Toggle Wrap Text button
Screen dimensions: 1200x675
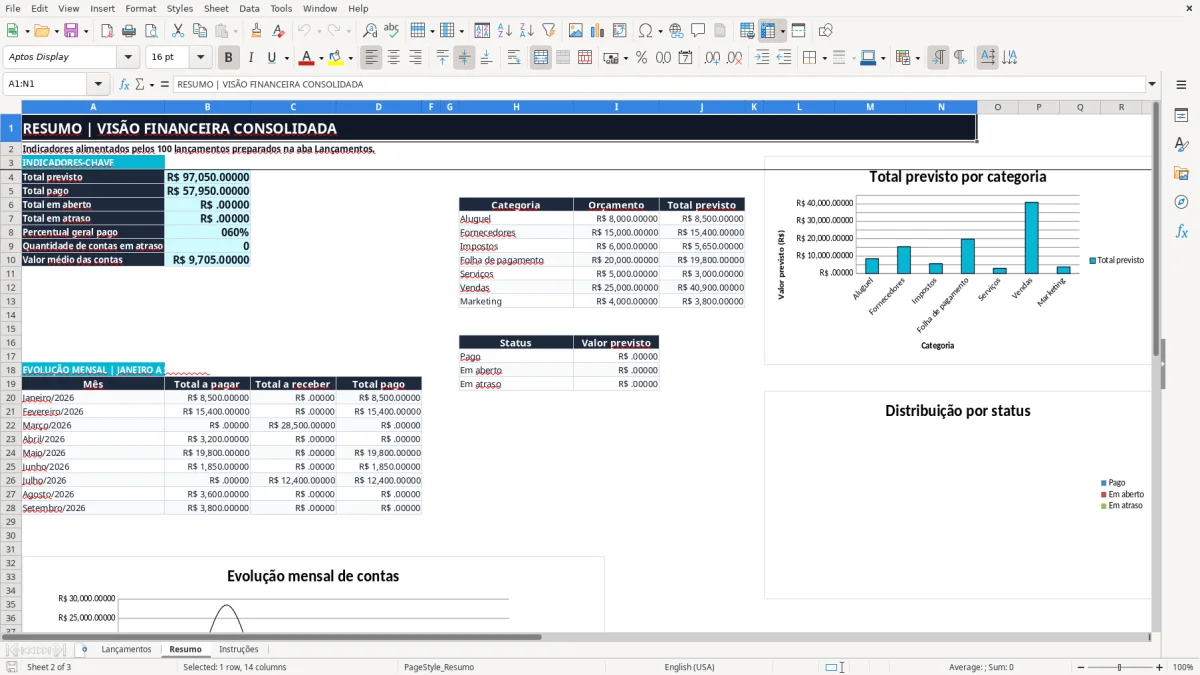514,58
